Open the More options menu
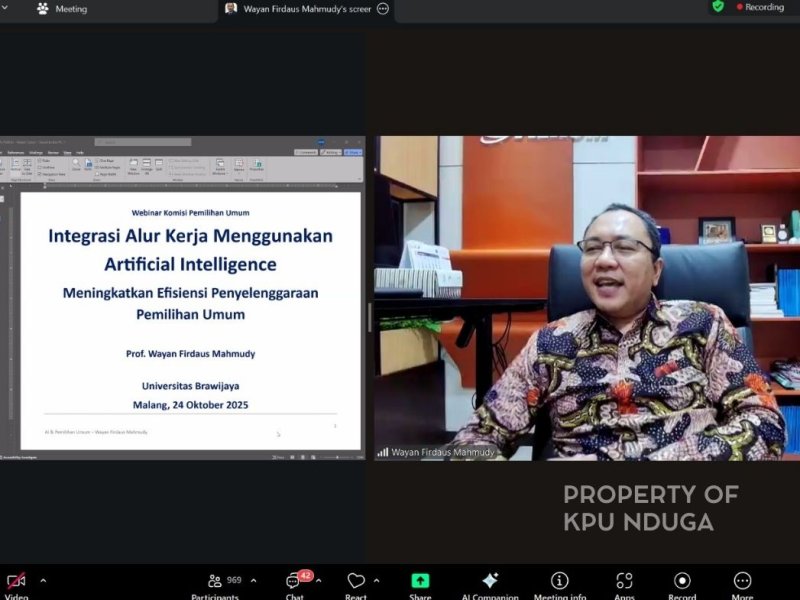 (x=742, y=581)
